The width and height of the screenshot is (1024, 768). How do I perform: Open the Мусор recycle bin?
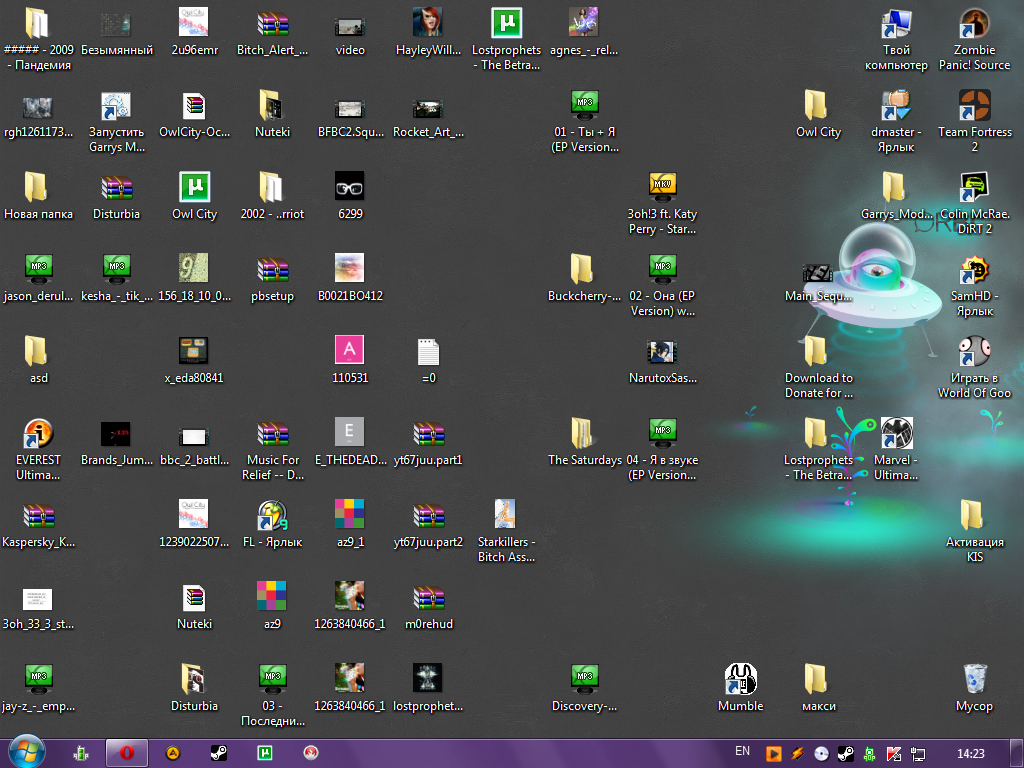pos(974,680)
